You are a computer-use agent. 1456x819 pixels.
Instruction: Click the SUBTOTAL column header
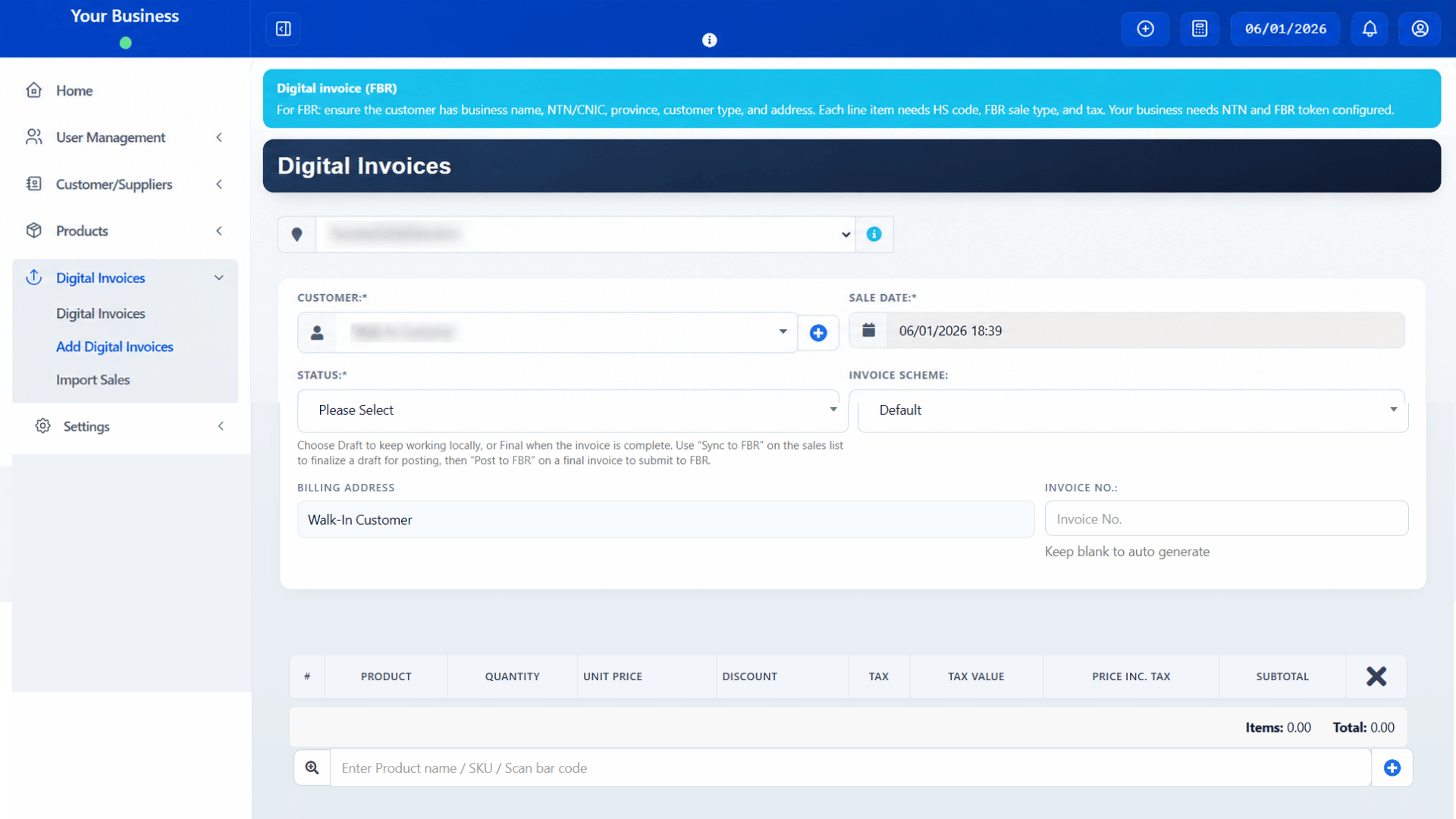[1282, 676]
